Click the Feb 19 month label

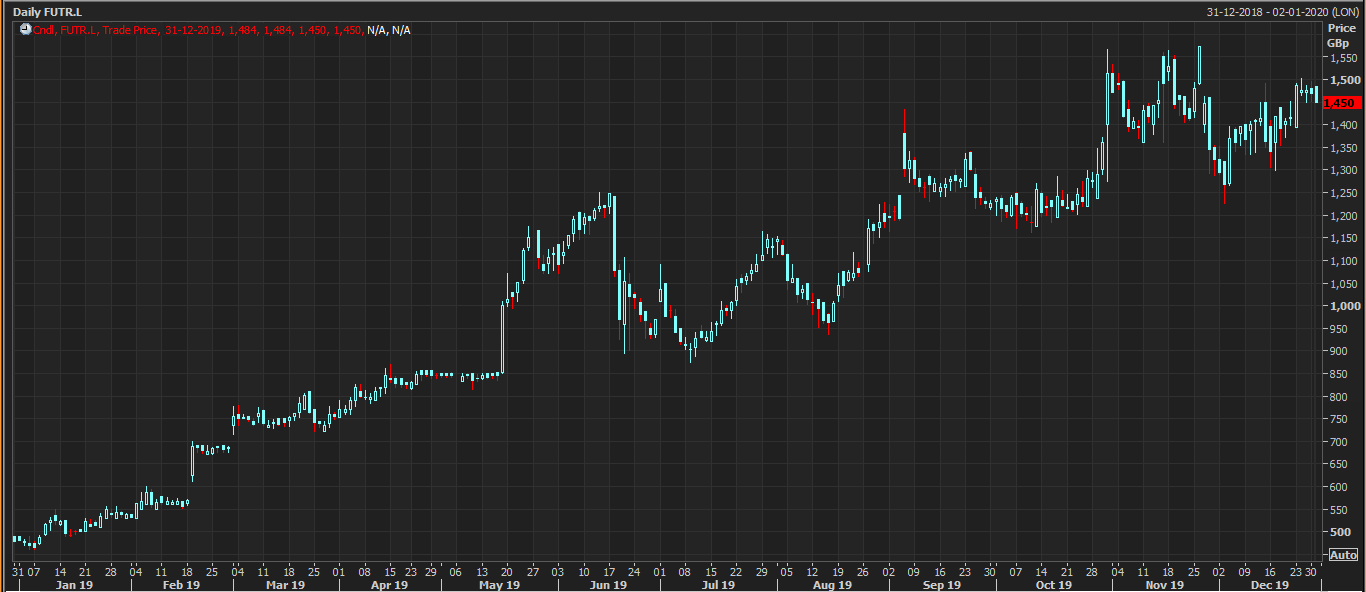[180, 585]
